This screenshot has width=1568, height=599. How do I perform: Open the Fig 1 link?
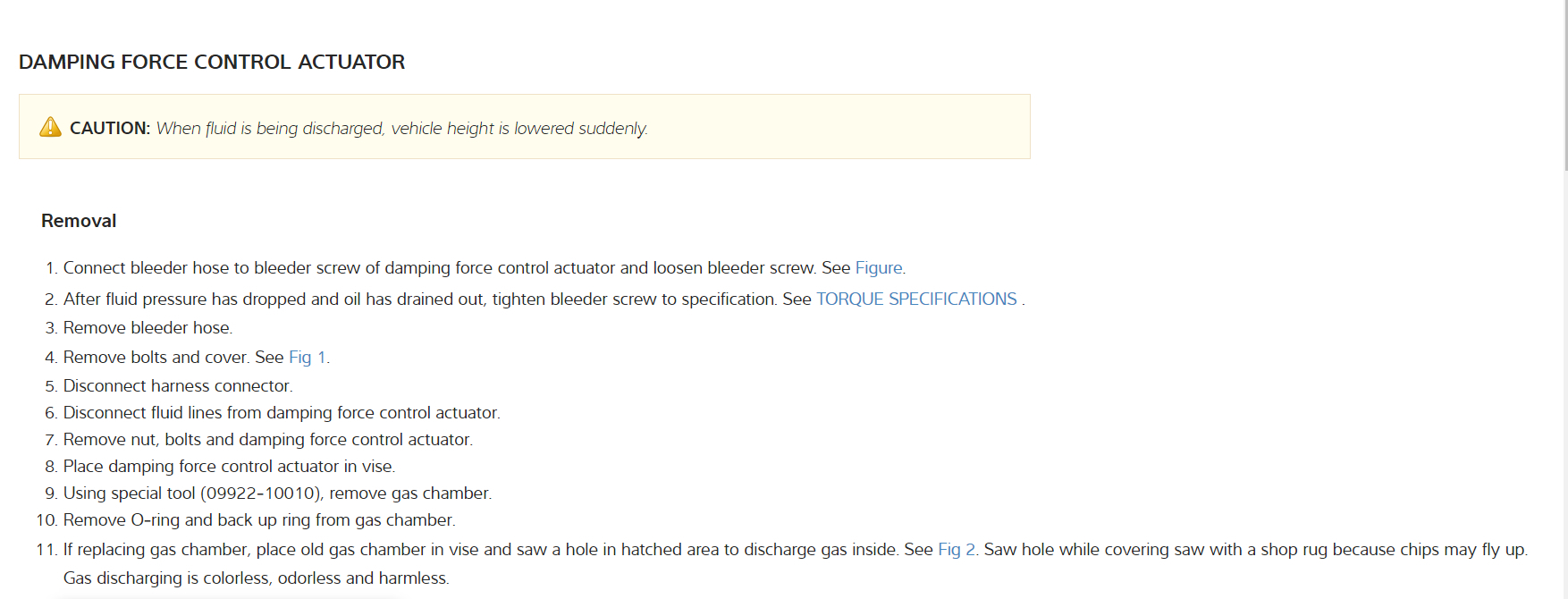click(x=307, y=358)
